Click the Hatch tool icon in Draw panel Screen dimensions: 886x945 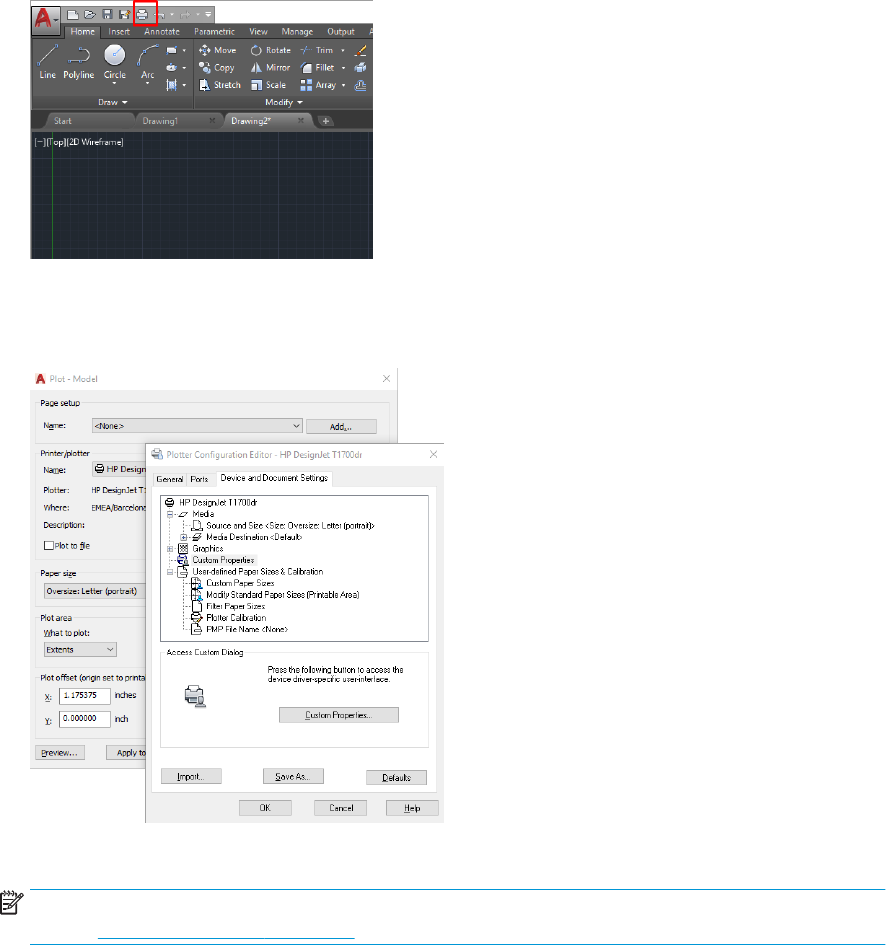click(x=172, y=85)
